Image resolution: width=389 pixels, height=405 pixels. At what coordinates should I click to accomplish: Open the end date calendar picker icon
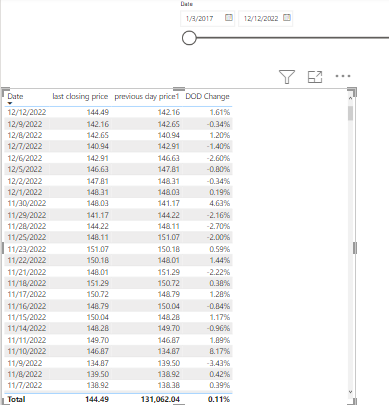(x=287, y=18)
